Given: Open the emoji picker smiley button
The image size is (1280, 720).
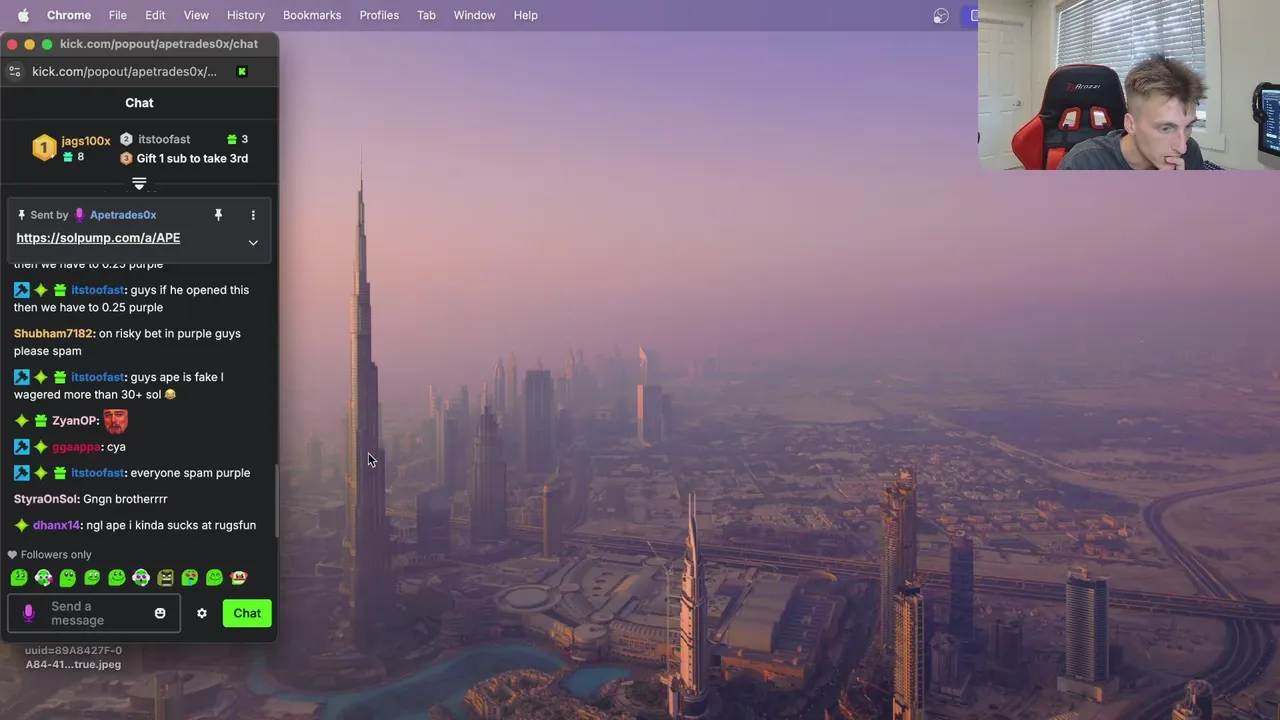Looking at the screenshot, I should [x=160, y=613].
